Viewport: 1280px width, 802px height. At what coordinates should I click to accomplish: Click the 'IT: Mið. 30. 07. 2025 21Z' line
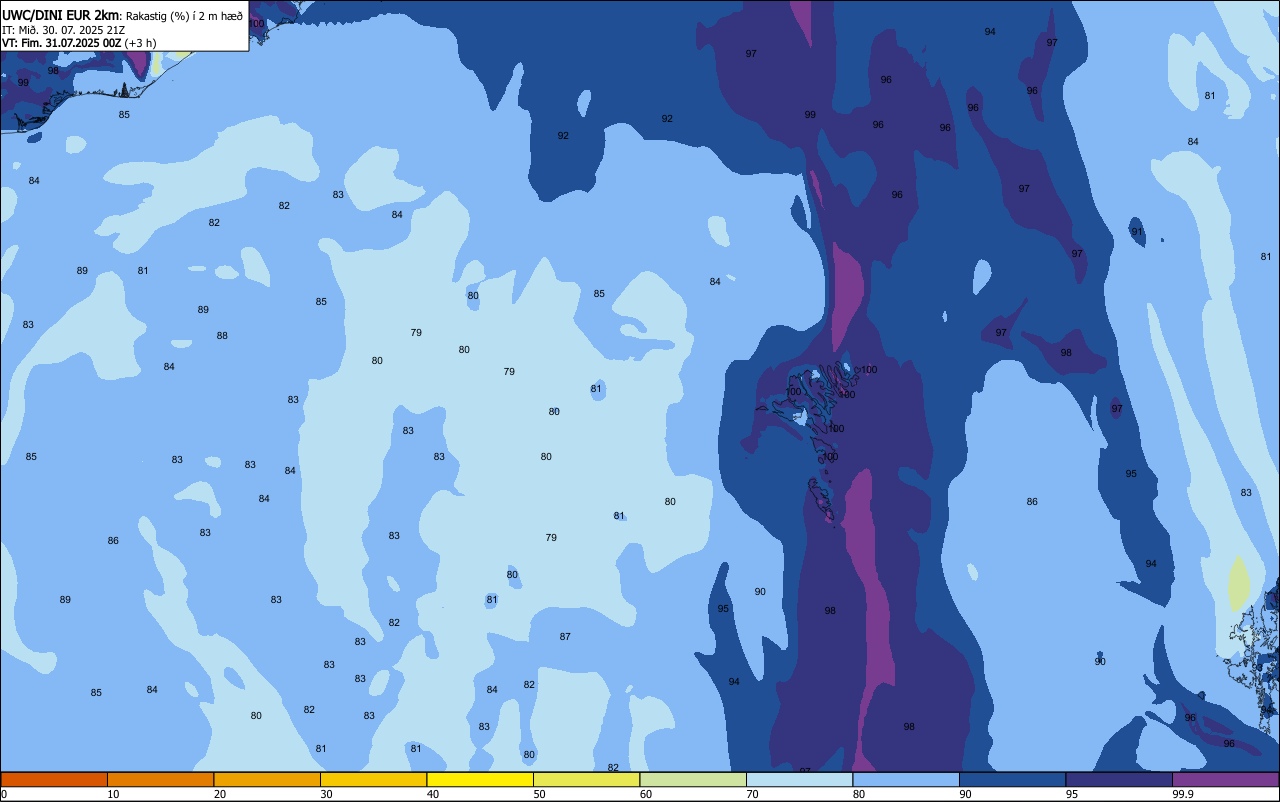(63, 30)
